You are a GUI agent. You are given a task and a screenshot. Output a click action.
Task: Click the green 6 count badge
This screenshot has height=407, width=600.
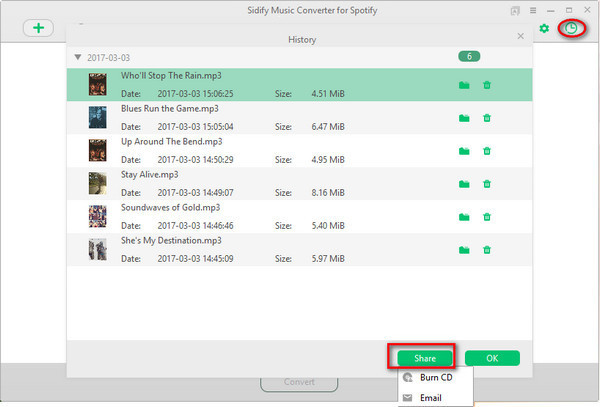469,57
